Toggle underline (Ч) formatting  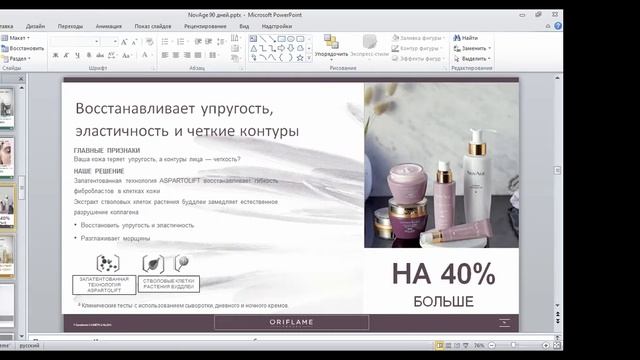(77, 55)
